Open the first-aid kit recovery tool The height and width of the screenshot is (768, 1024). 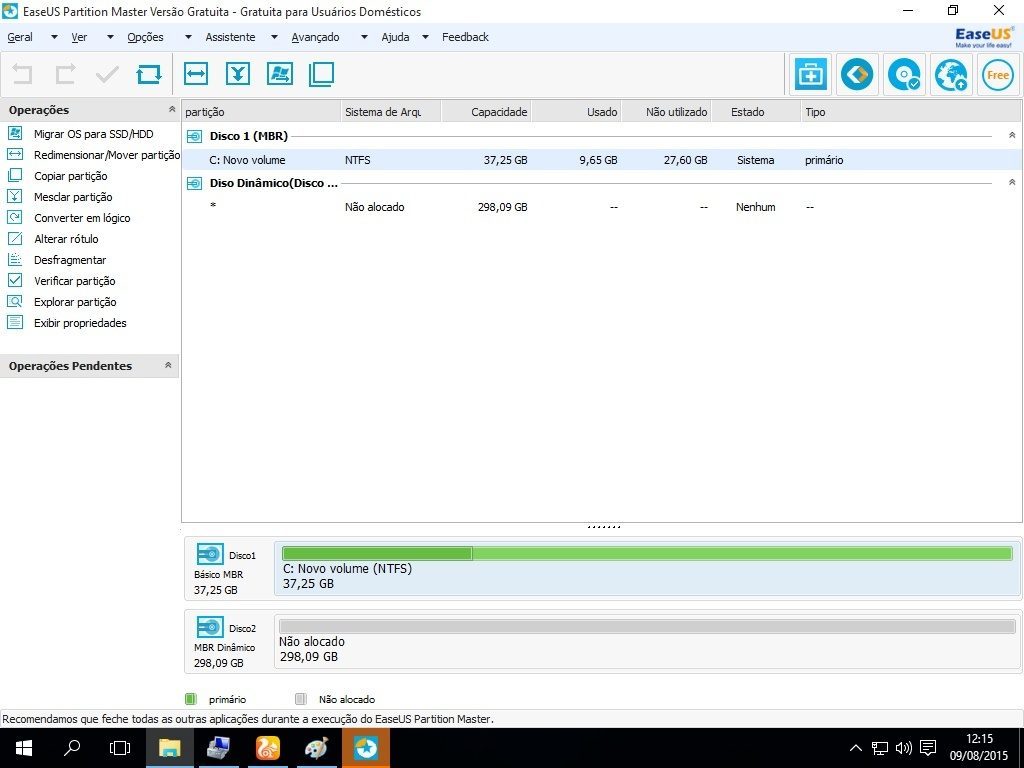click(810, 75)
